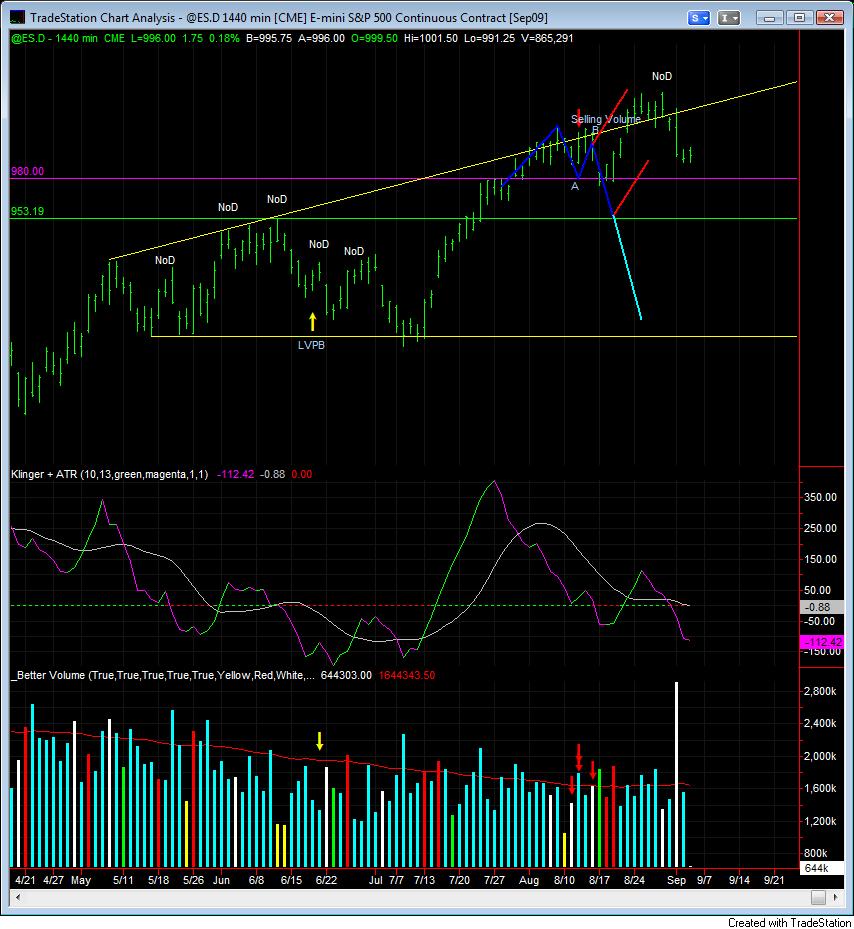Click the 350.00 Klinger axis value
854x929 pixels.
pos(820,497)
